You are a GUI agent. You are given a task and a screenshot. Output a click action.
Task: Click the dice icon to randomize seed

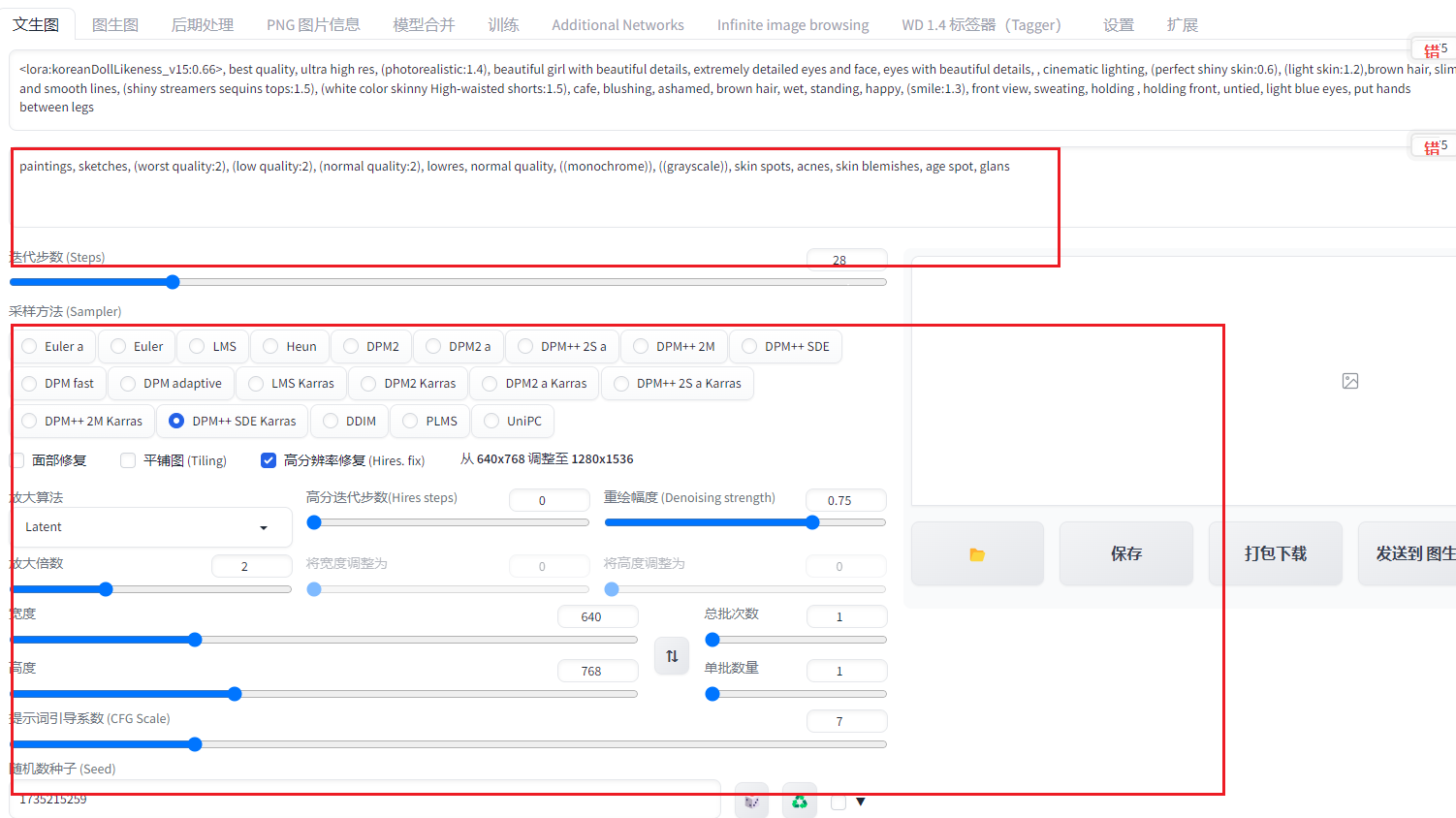coord(751,802)
